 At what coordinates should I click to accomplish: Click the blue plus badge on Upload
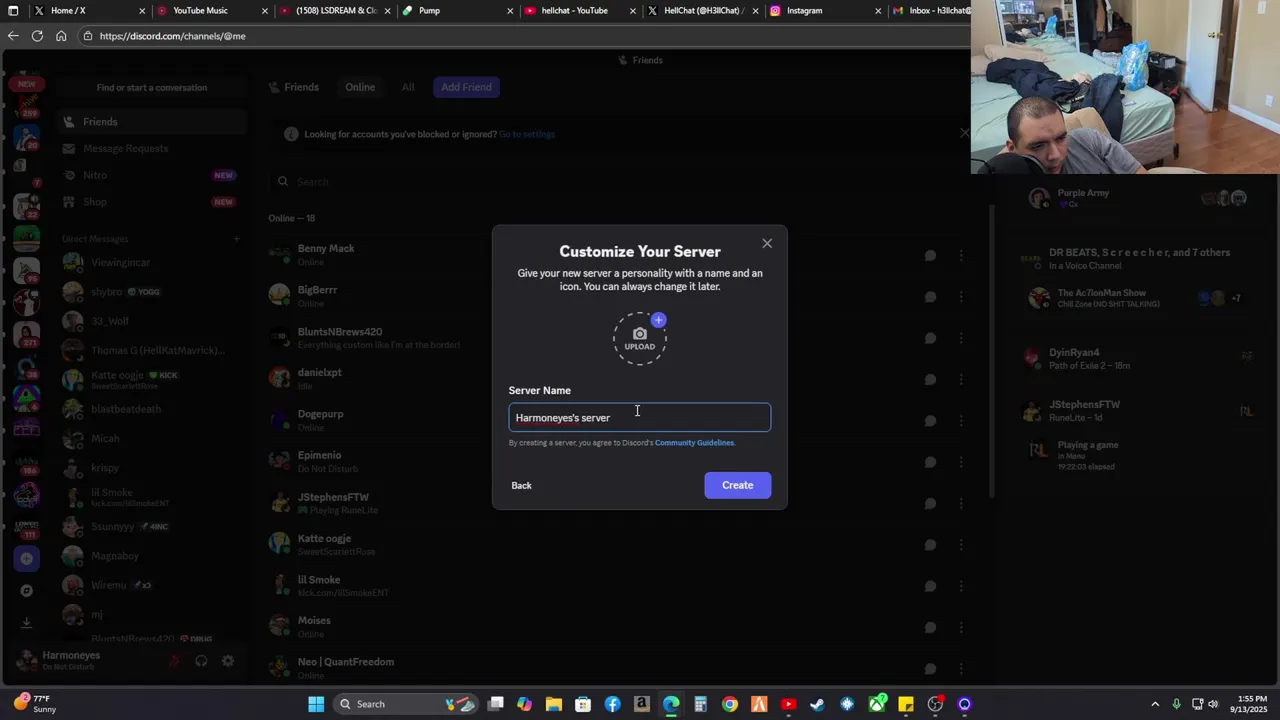(658, 320)
